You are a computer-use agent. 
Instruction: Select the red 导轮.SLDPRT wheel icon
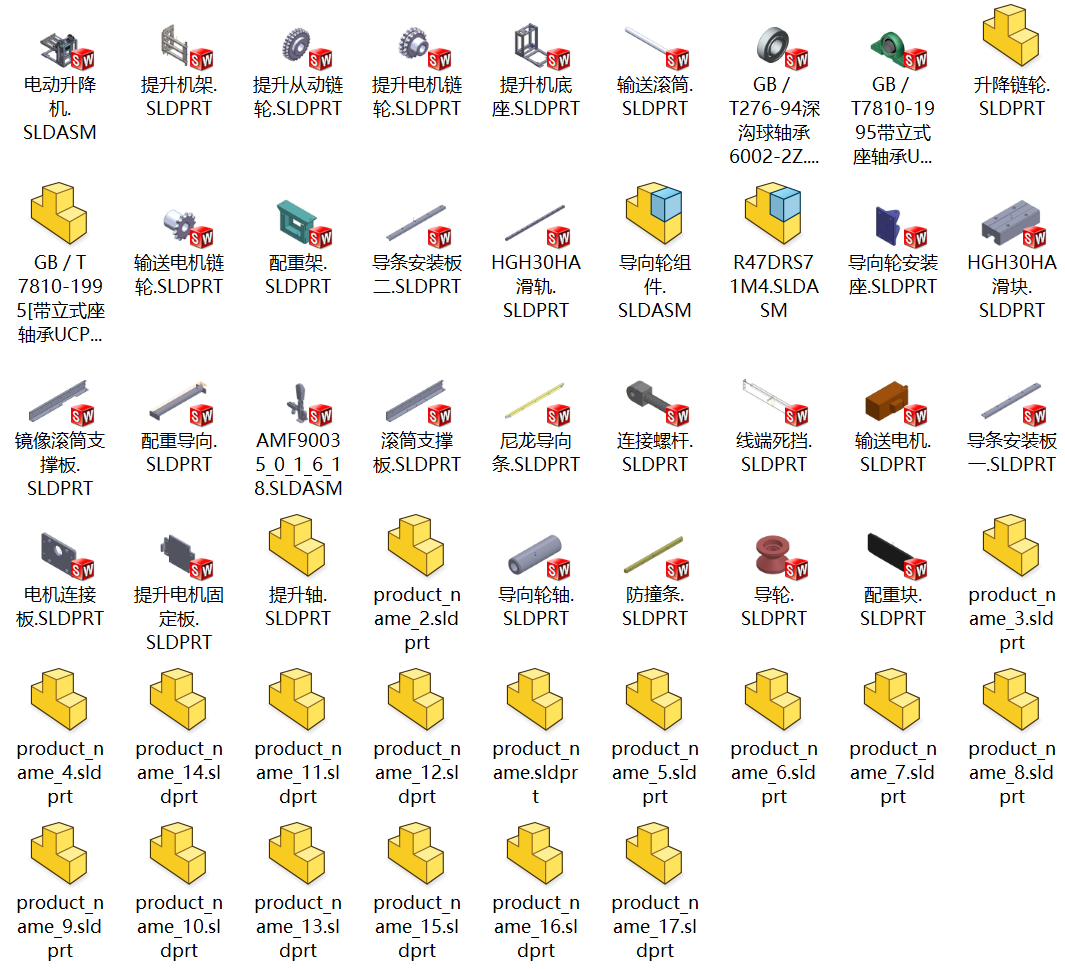point(782,557)
